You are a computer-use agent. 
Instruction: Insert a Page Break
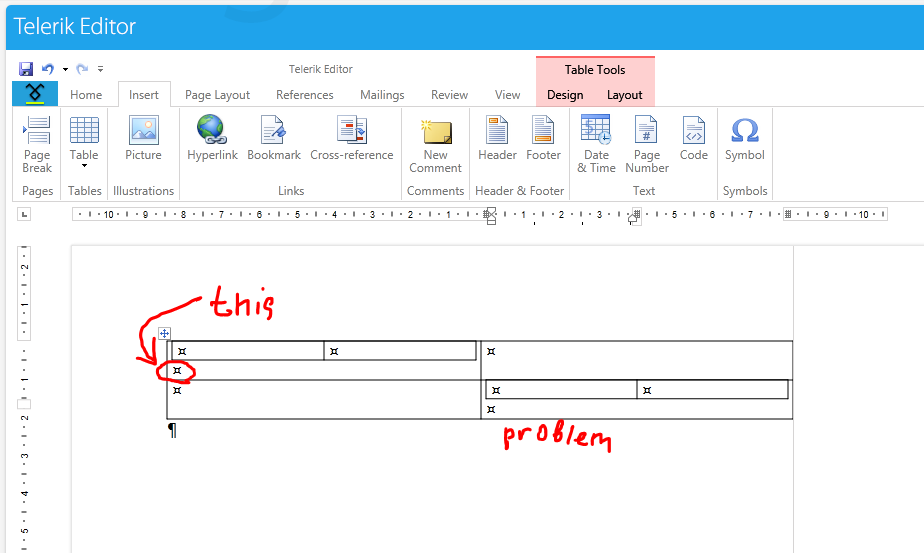(x=37, y=144)
